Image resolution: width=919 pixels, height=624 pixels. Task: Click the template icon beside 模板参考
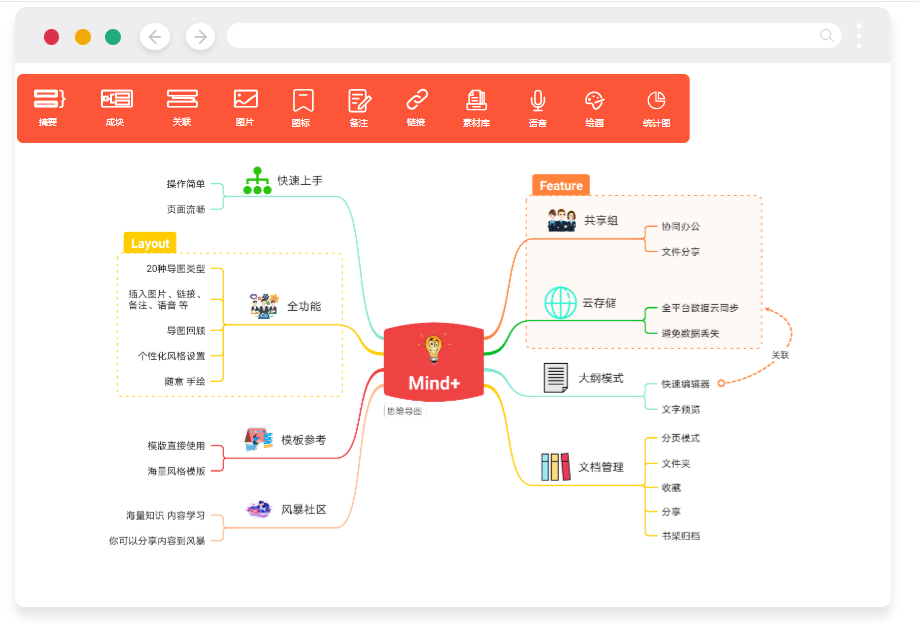[x=258, y=439]
